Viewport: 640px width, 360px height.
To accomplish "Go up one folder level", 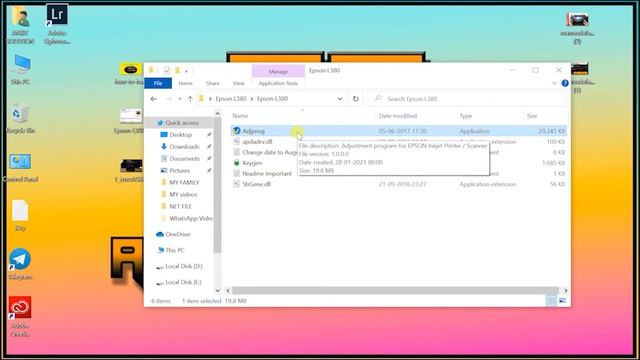I will click(190, 99).
